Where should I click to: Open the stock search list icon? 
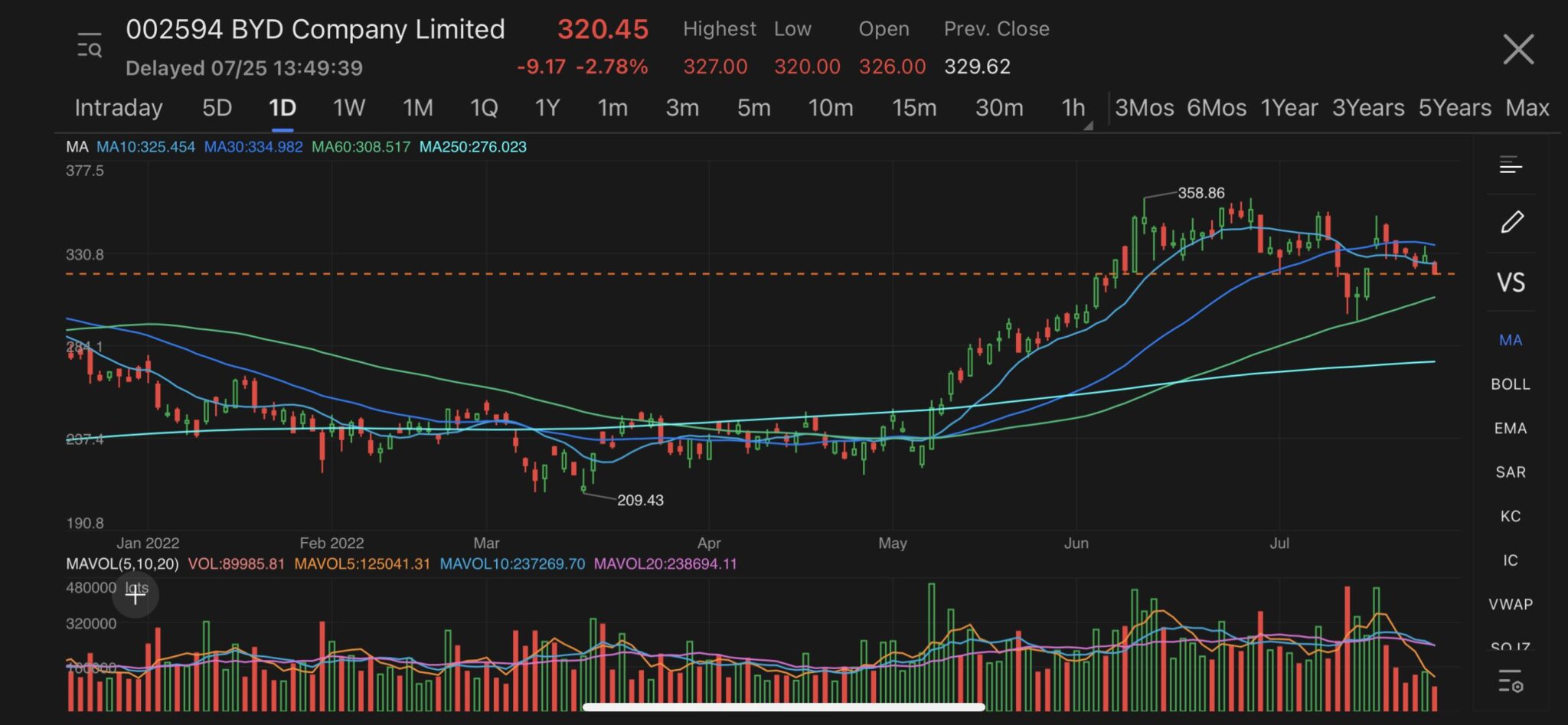pos(90,46)
